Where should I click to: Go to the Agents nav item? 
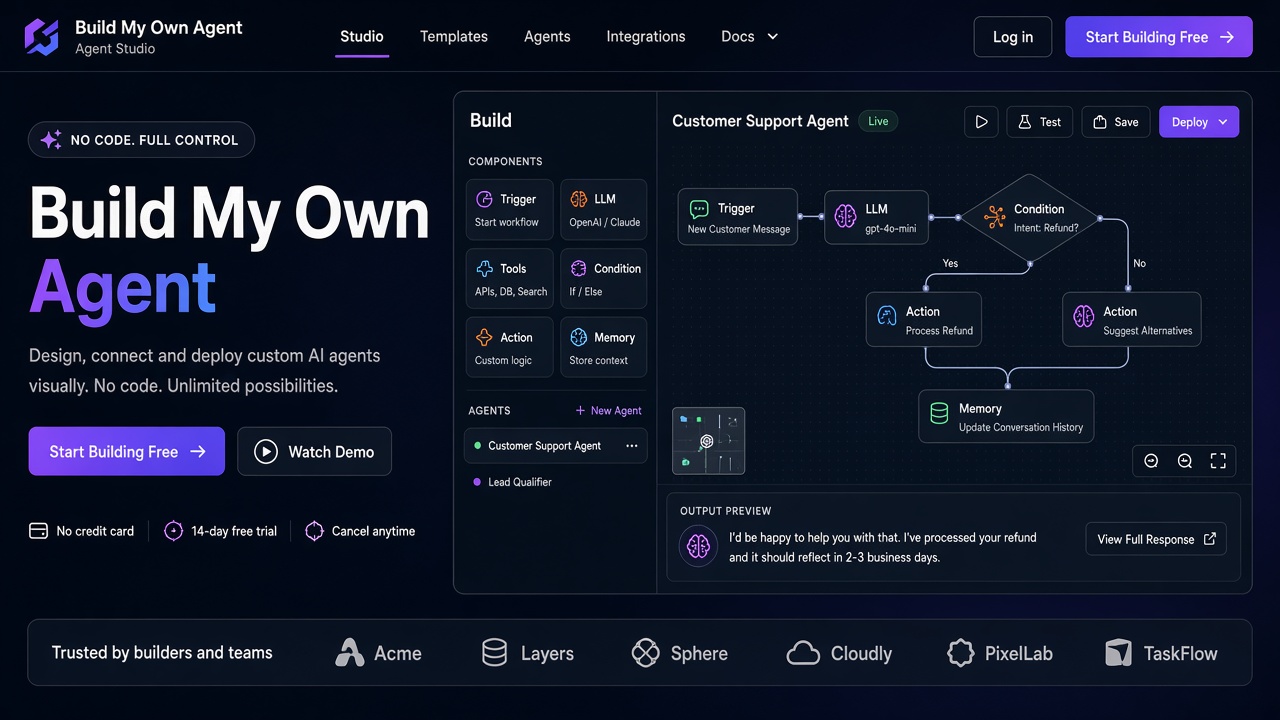tap(547, 36)
